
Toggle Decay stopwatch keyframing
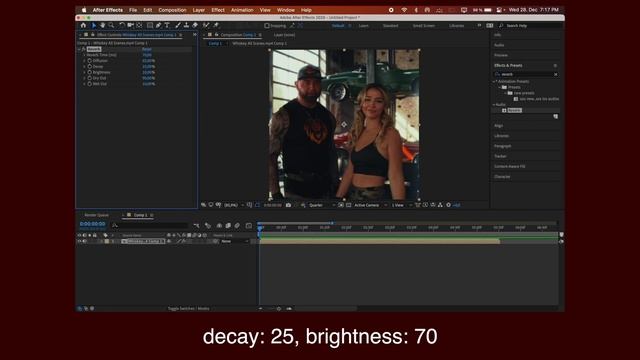(x=89, y=66)
